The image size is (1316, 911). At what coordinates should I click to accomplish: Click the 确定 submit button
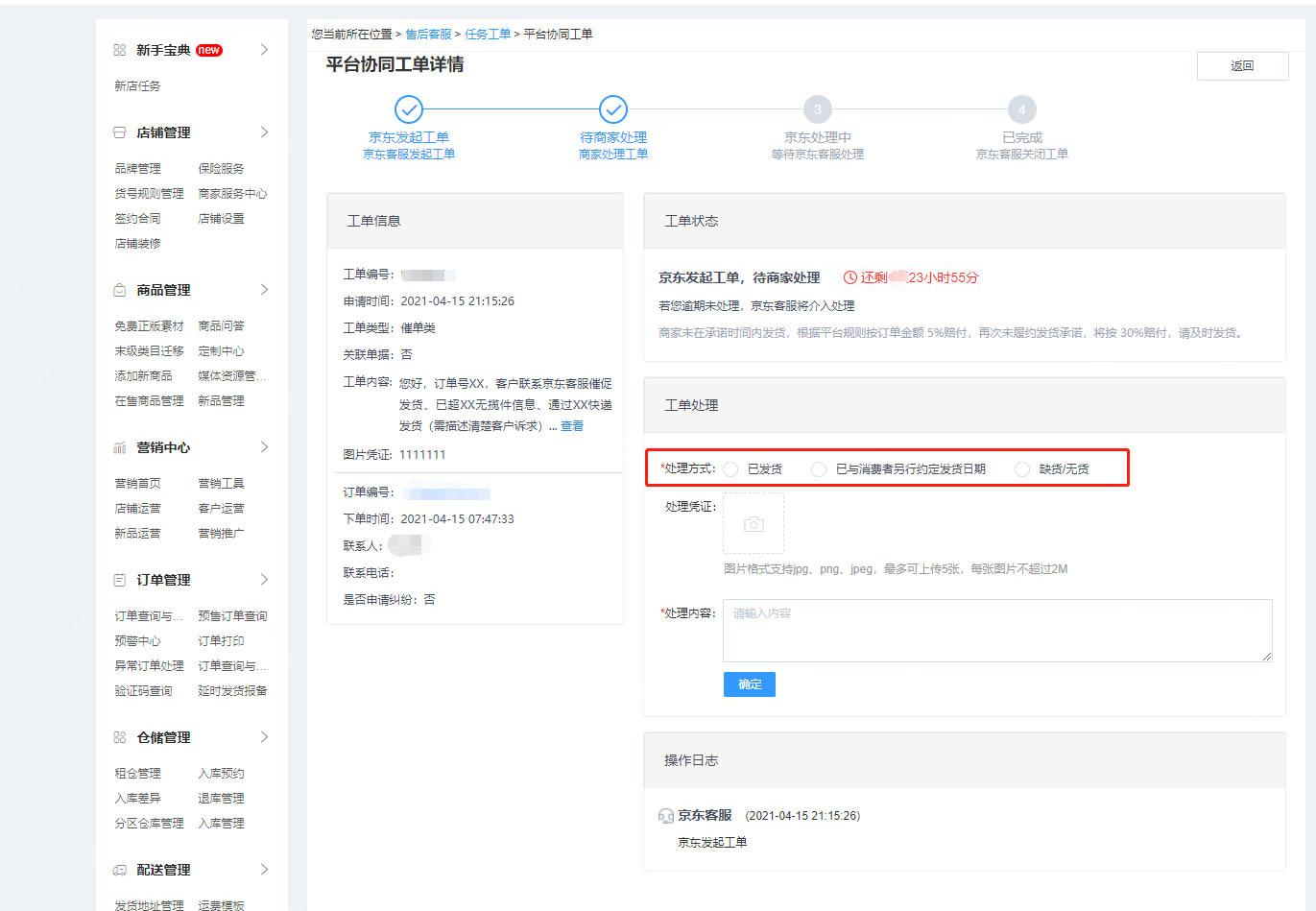click(x=749, y=683)
